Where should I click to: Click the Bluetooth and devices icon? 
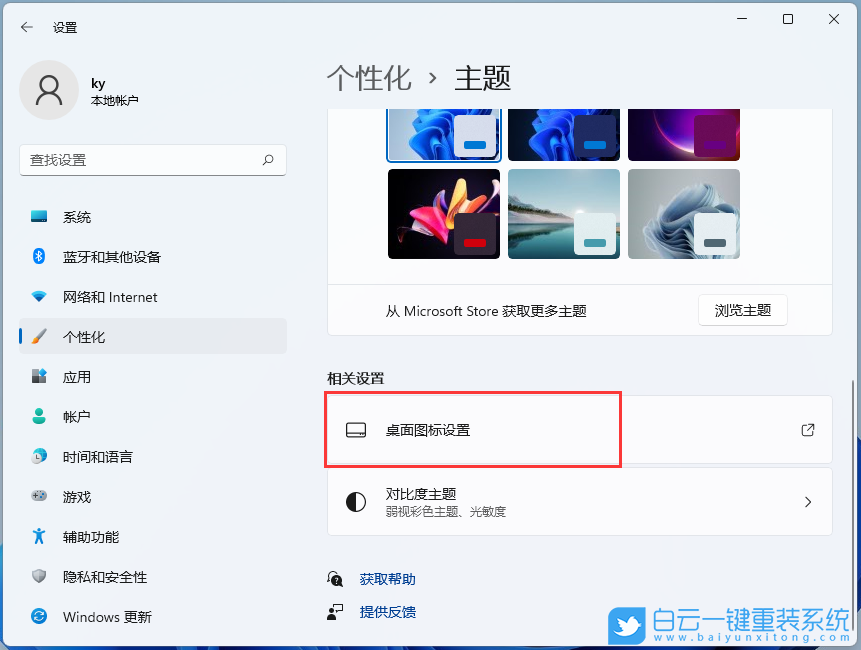pos(40,256)
